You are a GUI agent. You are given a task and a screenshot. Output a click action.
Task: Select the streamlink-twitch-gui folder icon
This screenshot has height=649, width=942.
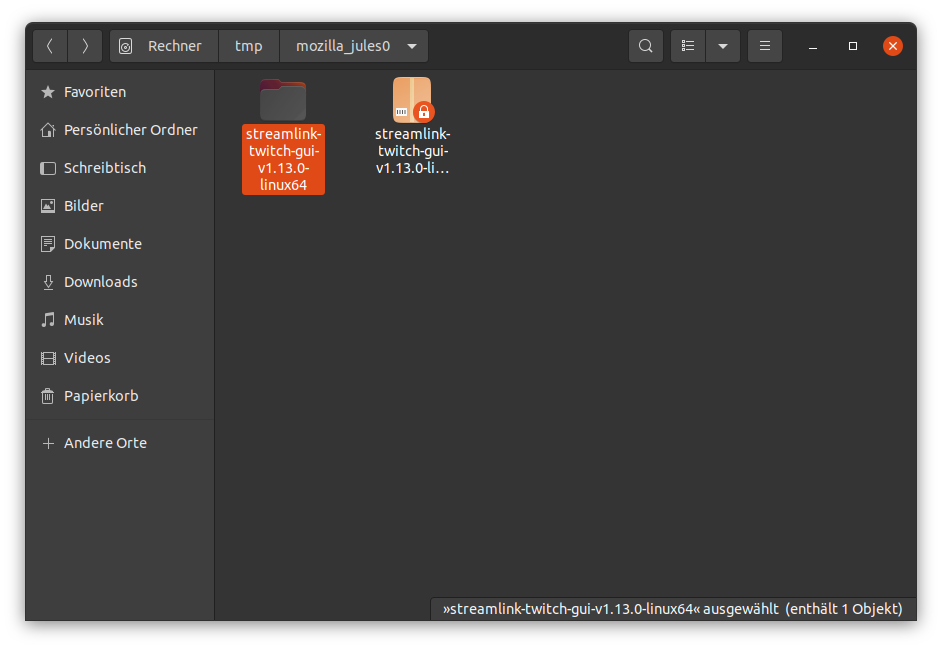[x=283, y=100]
